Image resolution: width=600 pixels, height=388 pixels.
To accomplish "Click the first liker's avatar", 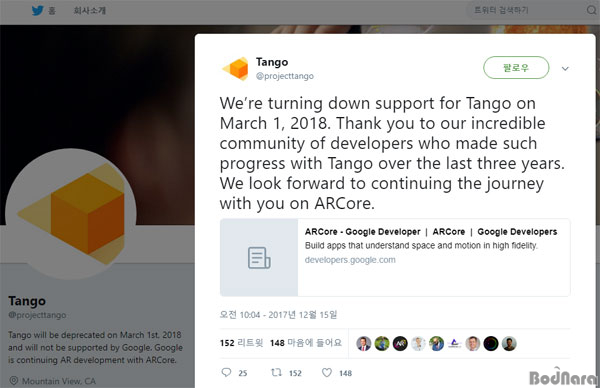I will [x=364, y=344].
